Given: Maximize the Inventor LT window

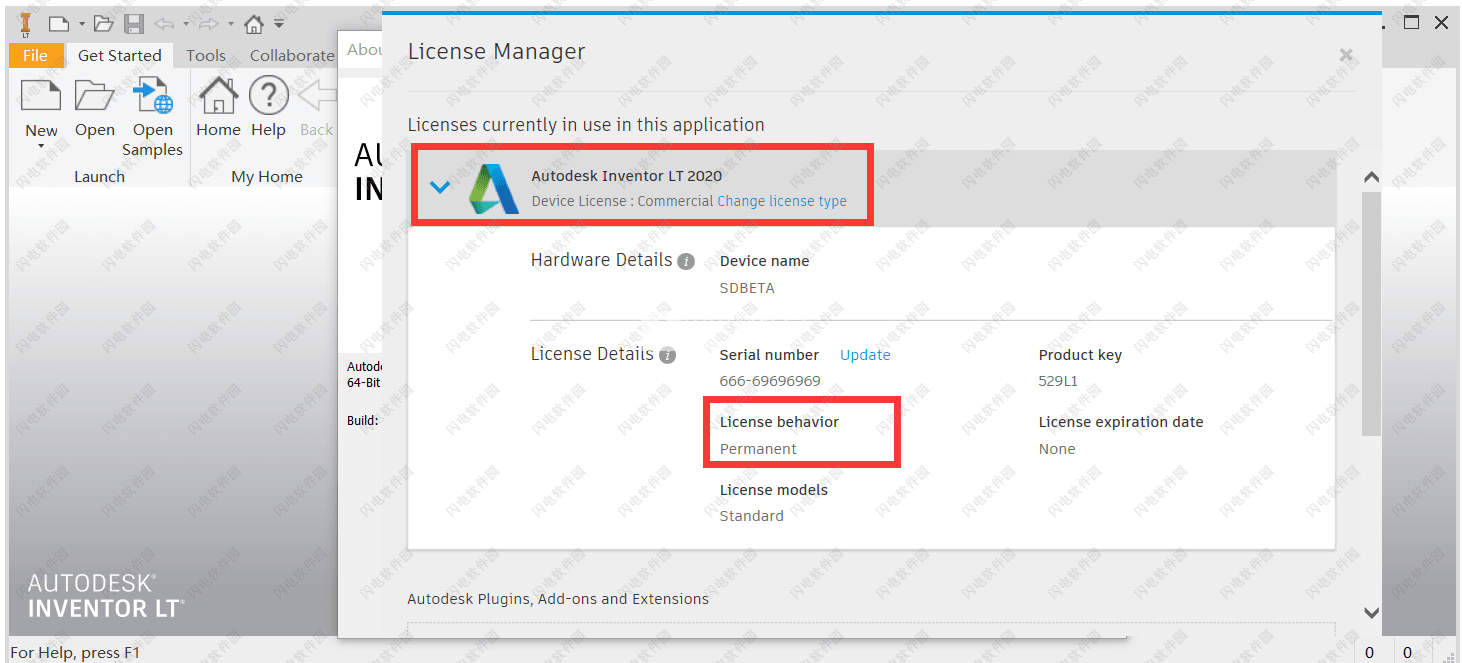Looking at the screenshot, I should 1412,23.
